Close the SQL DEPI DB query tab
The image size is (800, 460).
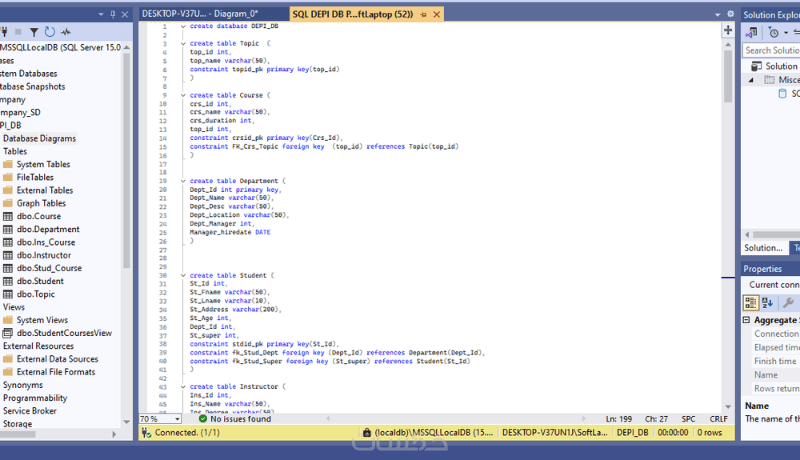click(437, 14)
